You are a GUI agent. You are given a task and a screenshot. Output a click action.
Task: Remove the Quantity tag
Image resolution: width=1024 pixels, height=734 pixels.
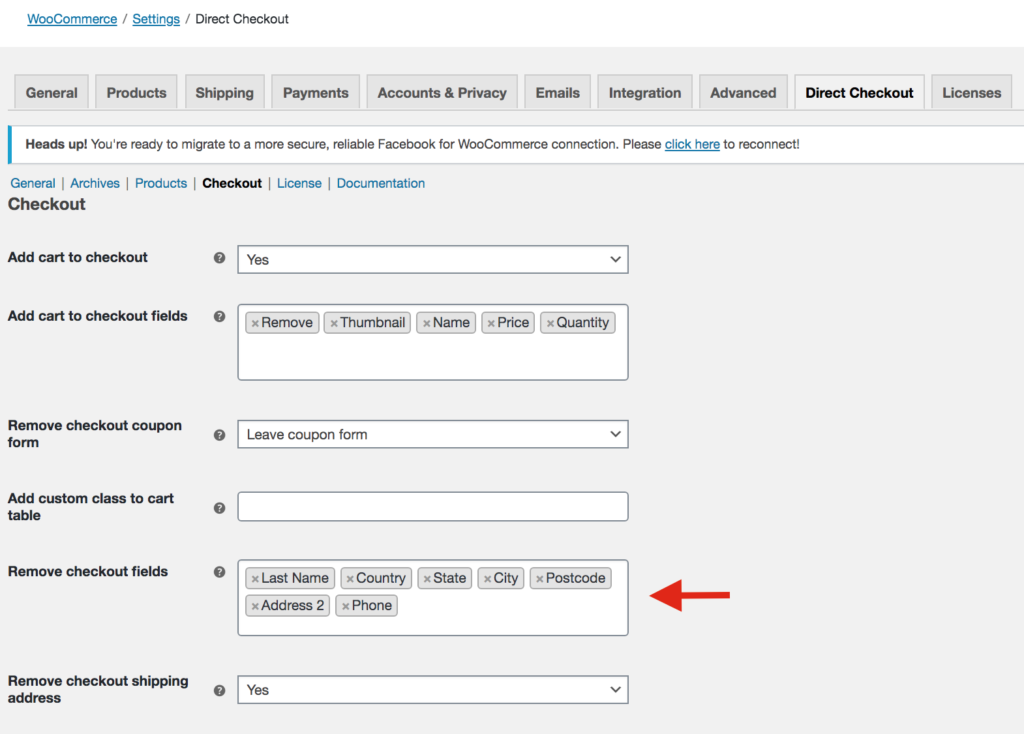tap(551, 323)
